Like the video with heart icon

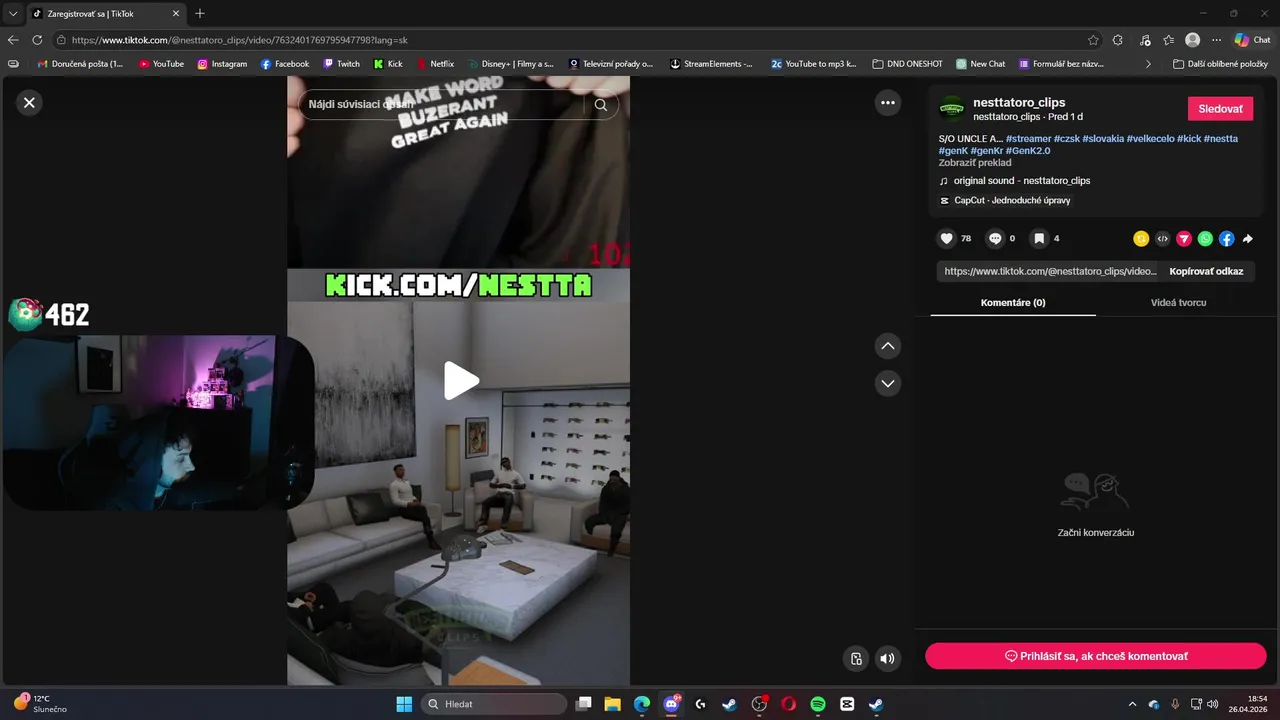point(946,238)
